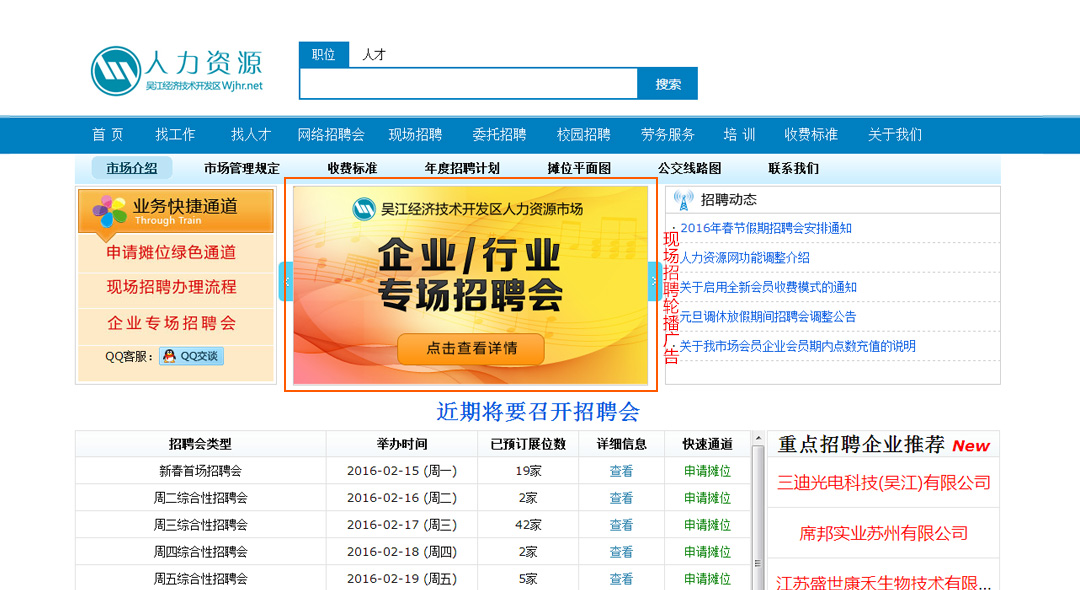Select the 职位 search tab
The height and width of the screenshot is (590, 1080).
point(323,55)
